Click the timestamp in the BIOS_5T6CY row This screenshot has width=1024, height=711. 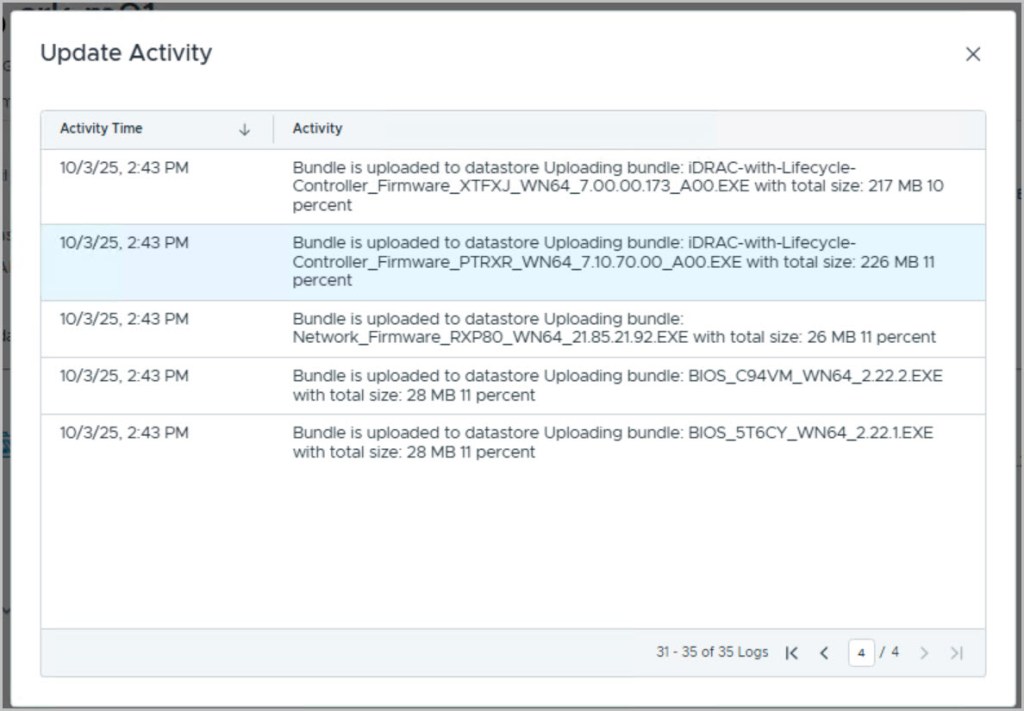pyautogui.click(x=124, y=433)
